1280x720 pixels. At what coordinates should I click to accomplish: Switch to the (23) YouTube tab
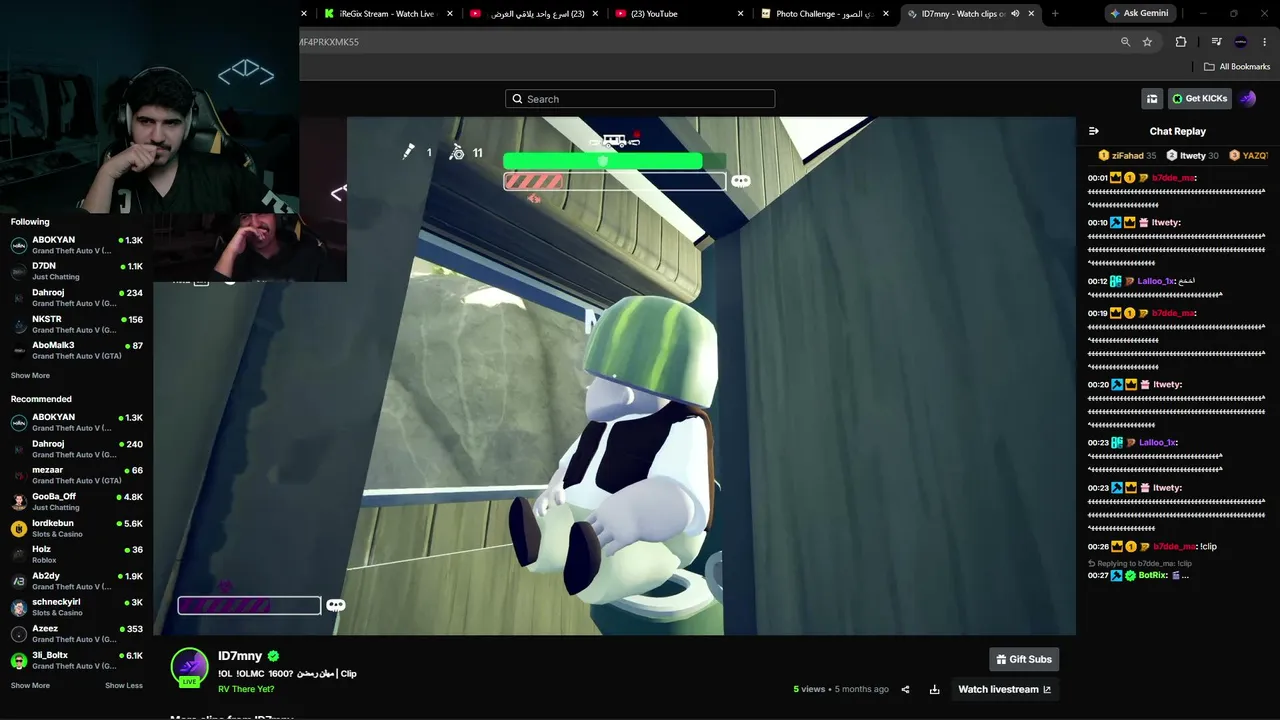[x=678, y=14]
